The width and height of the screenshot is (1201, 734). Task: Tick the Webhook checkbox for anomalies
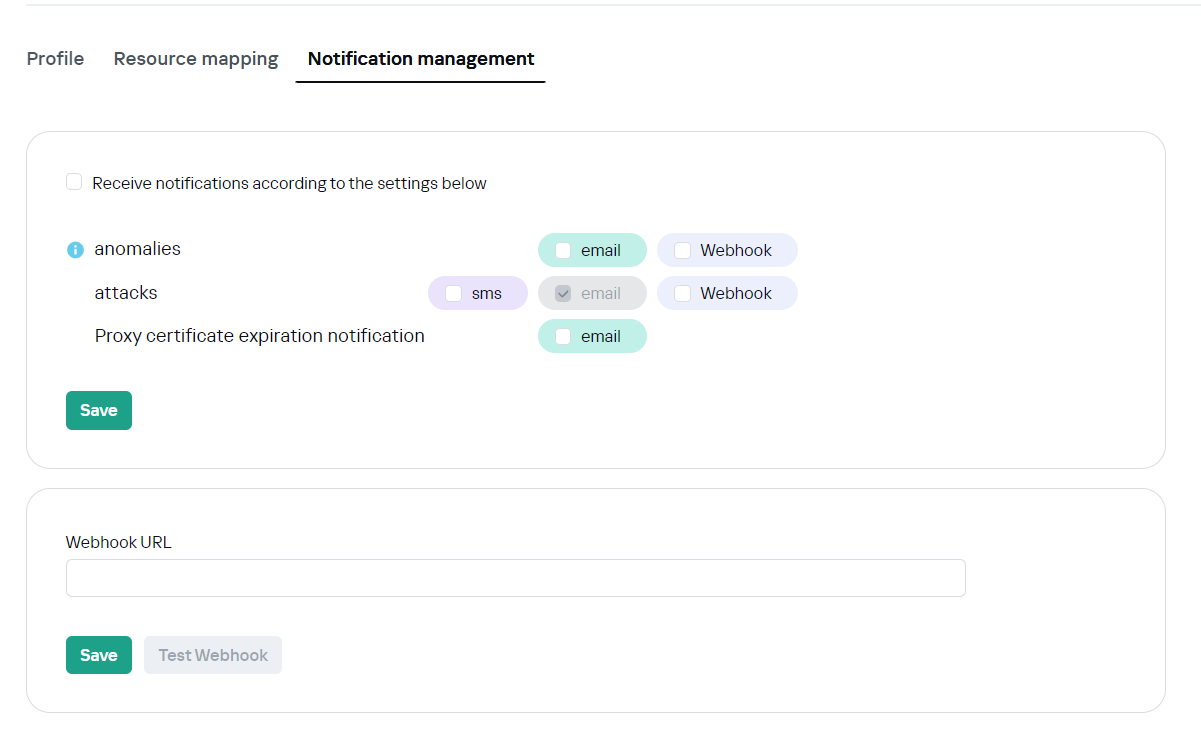tap(682, 251)
